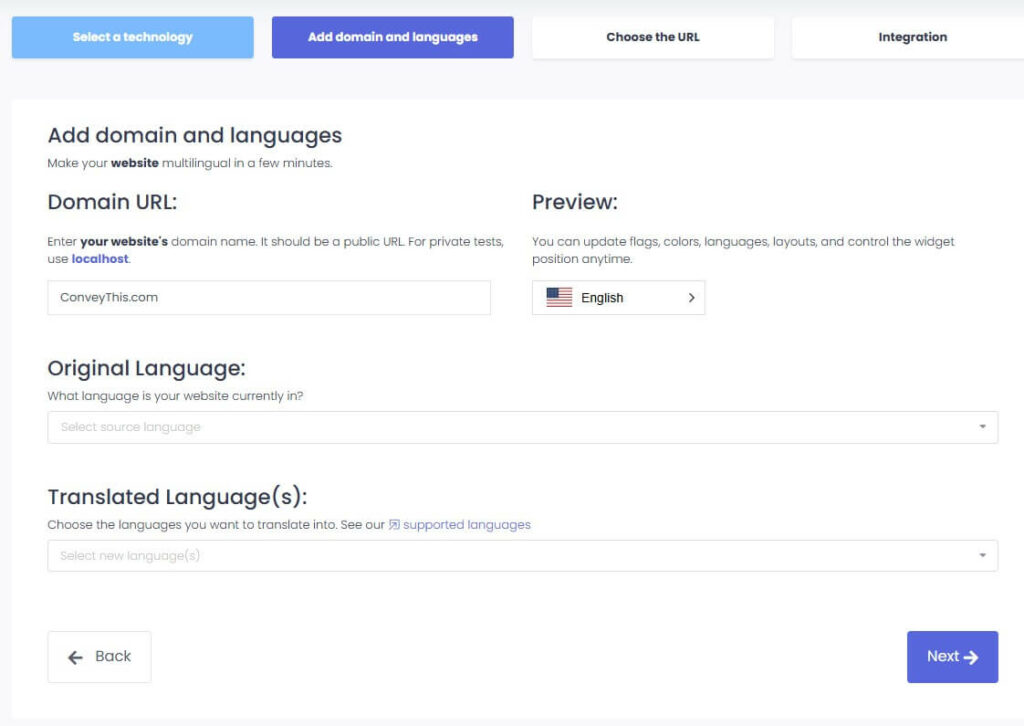Click the US flag icon in preview
Viewport: 1024px width, 726px height.
tap(559, 298)
